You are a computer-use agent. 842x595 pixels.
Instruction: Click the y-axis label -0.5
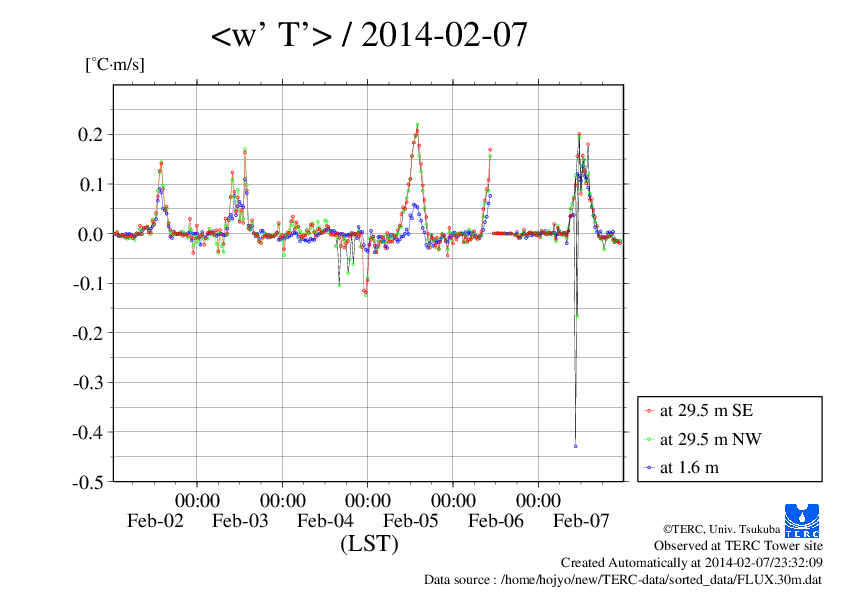pyautogui.click(x=88, y=482)
